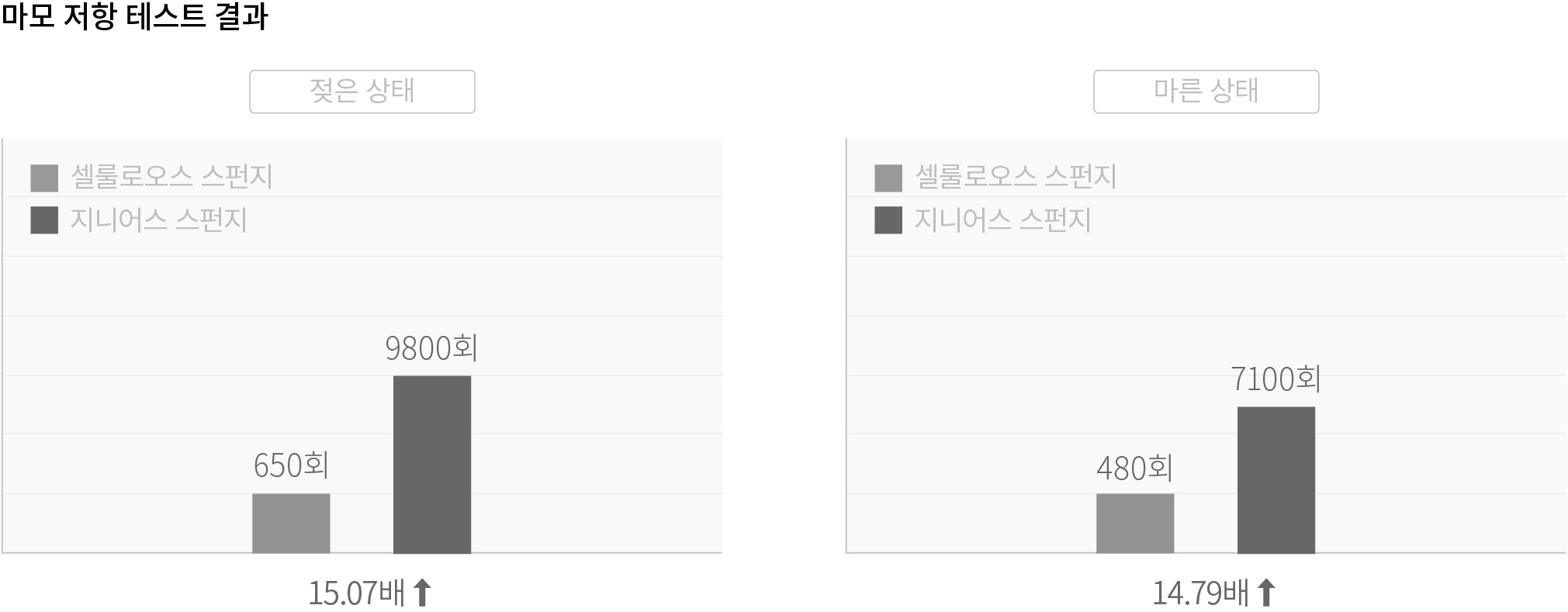Viewport: 1568px width, 612px height.
Task: Click the light gray legend swatch in left chart
Action: 44,178
